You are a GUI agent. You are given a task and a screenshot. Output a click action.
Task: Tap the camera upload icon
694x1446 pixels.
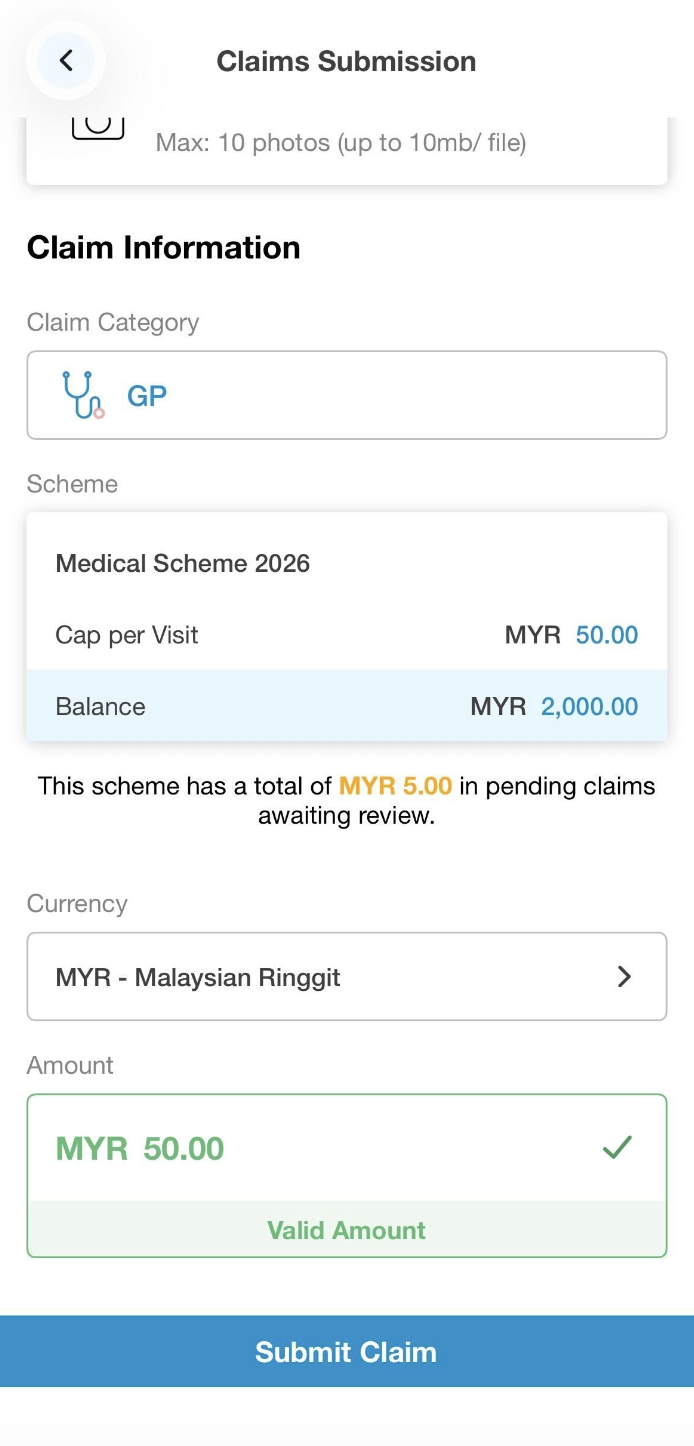pos(98,127)
